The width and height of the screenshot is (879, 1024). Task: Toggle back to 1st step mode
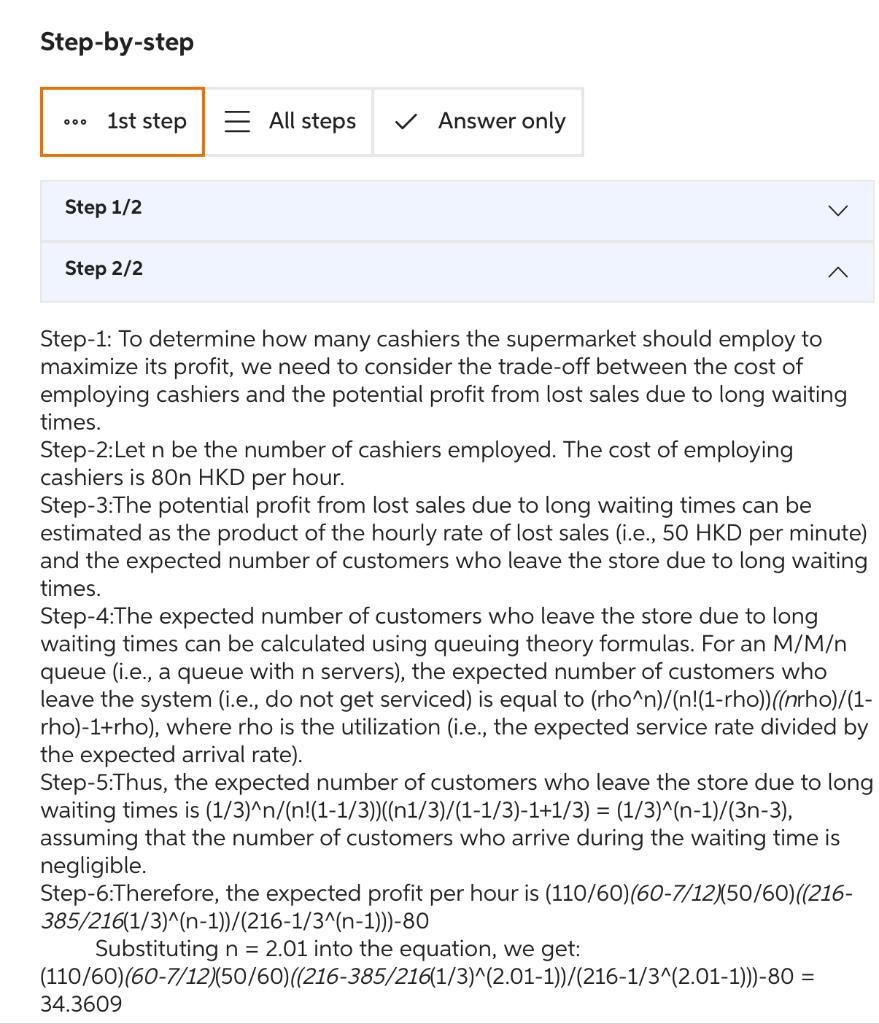(x=121, y=121)
